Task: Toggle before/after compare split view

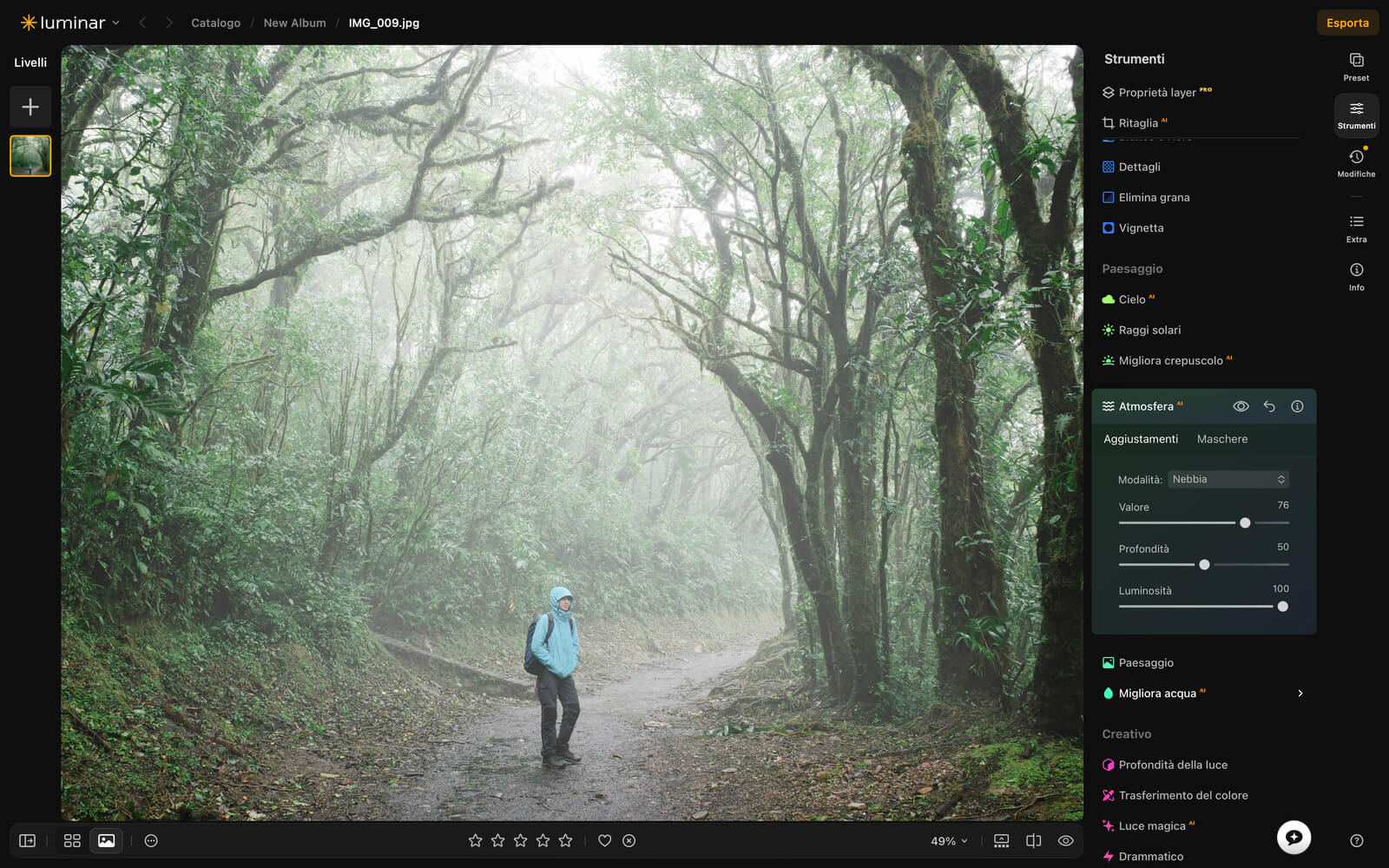Action: point(1033,840)
